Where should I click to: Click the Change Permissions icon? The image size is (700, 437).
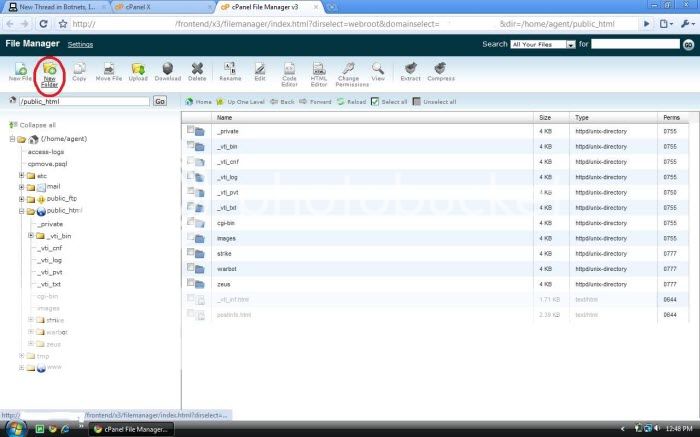pos(348,72)
